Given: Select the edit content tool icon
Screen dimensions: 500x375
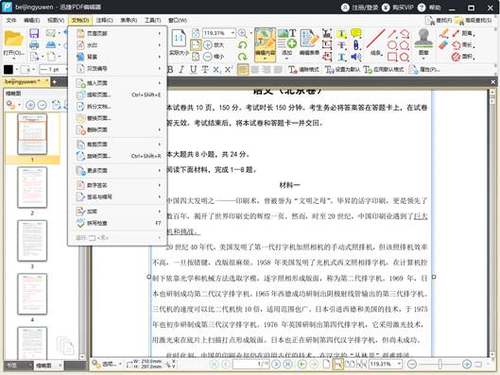Looking at the screenshot, I should [265, 45].
